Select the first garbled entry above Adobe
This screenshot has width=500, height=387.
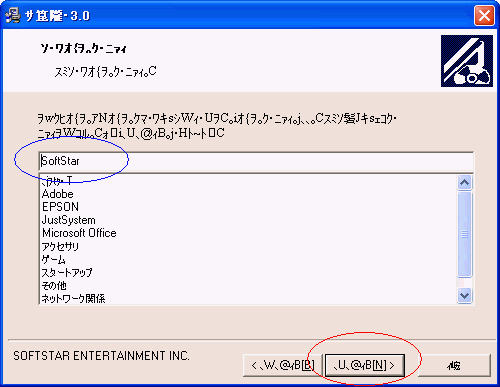(x=56, y=181)
